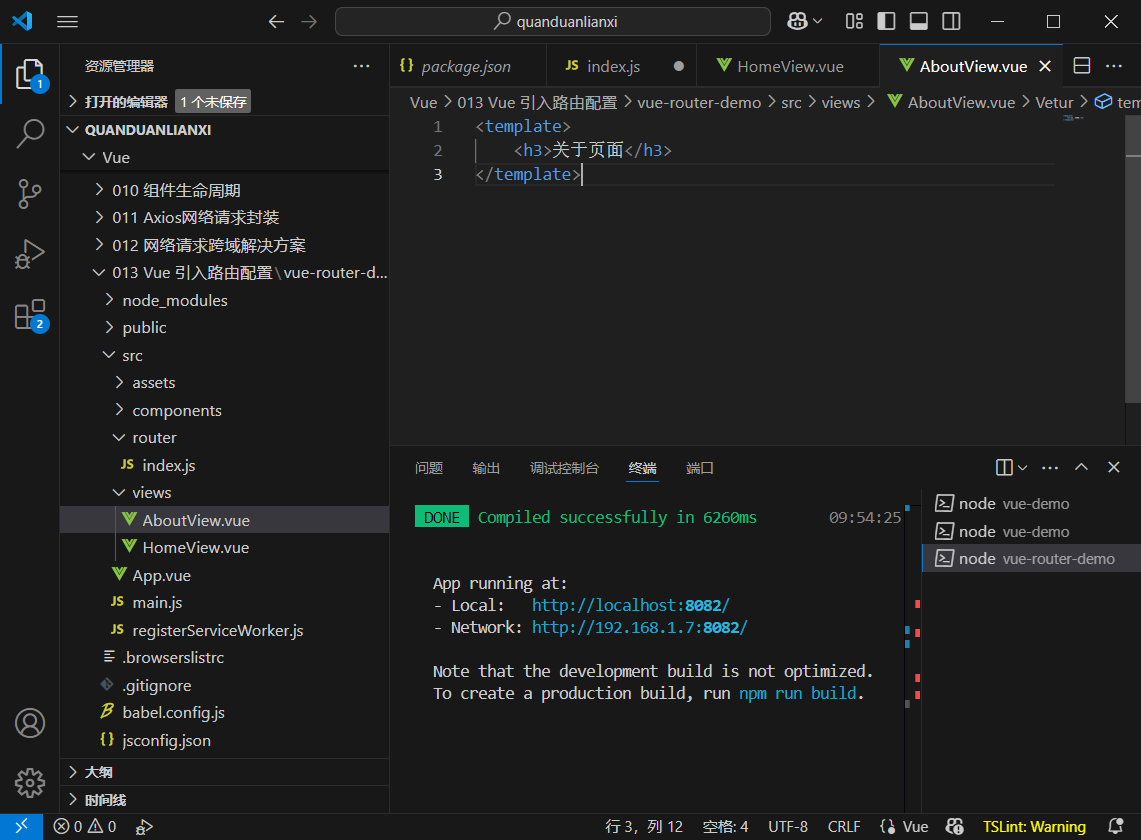The height and width of the screenshot is (840, 1141).
Task: Open Copilot chat icon in title bar
Action: (x=797, y=21)
